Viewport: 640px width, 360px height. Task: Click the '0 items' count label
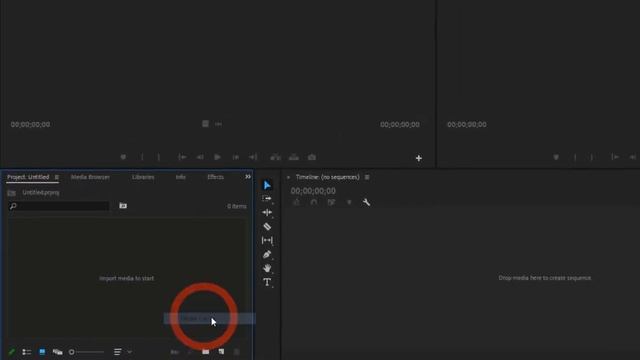click(x=237, y=206)
